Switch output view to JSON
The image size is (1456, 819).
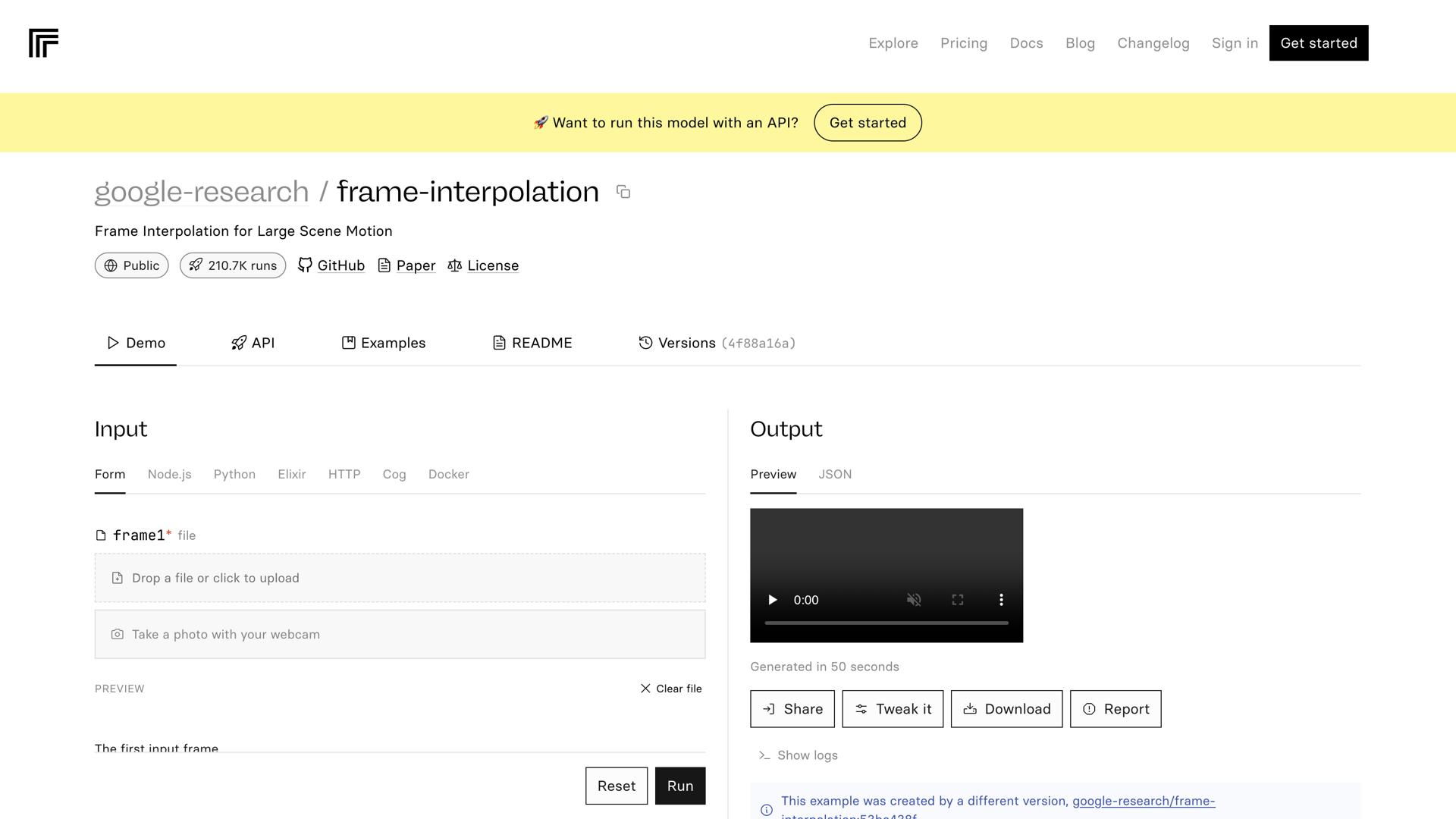[835, 474]
